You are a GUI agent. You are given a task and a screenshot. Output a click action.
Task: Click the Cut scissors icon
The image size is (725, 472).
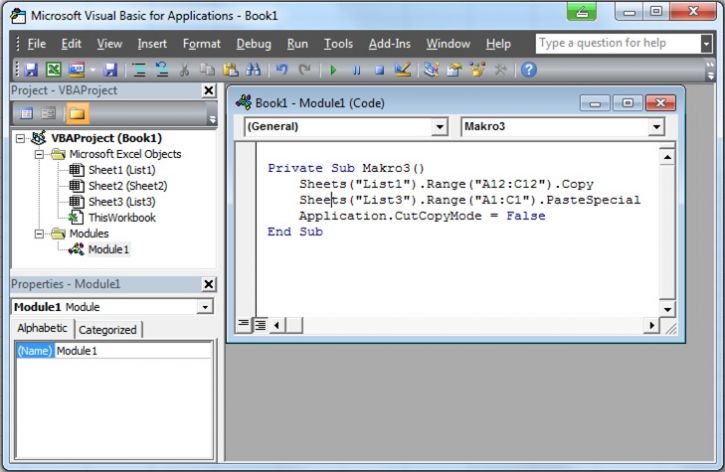pyautogui.click(x=184, y=70)
